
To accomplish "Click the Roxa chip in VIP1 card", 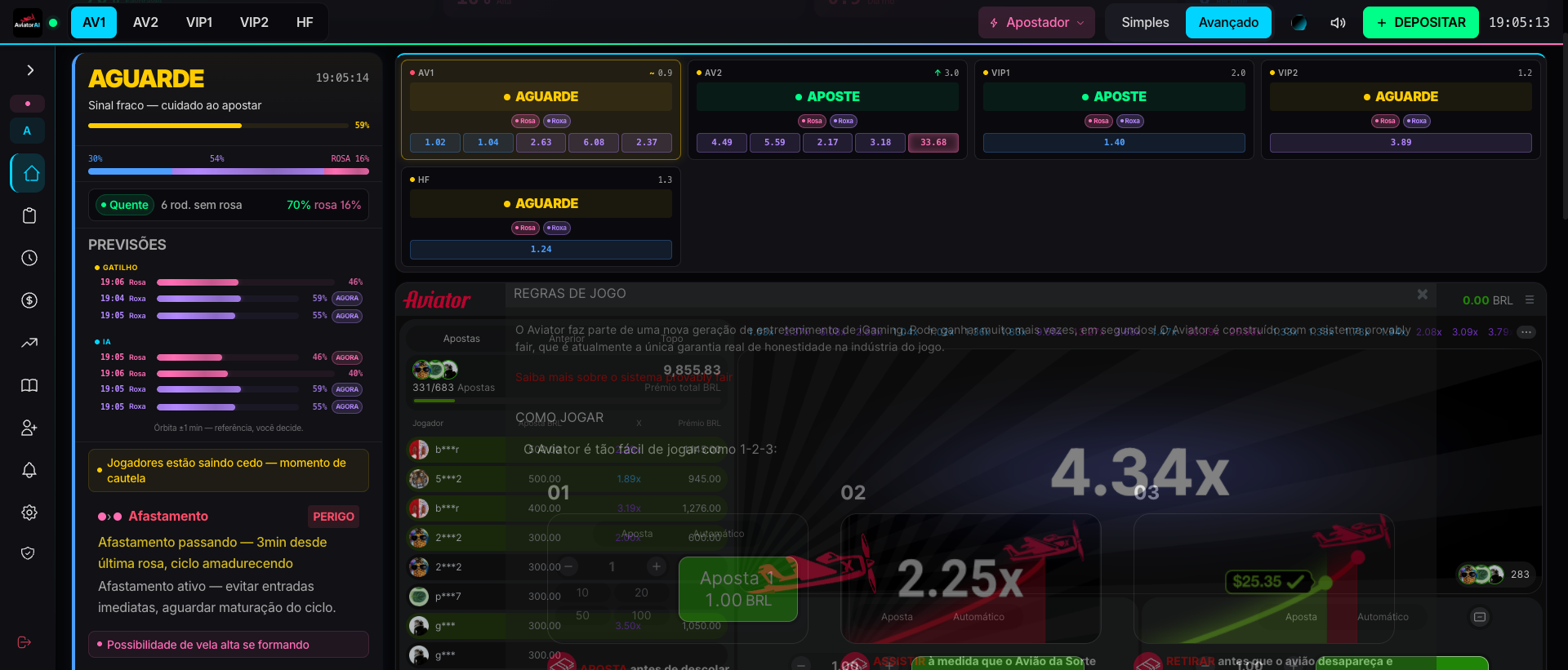I will 1130,121.
